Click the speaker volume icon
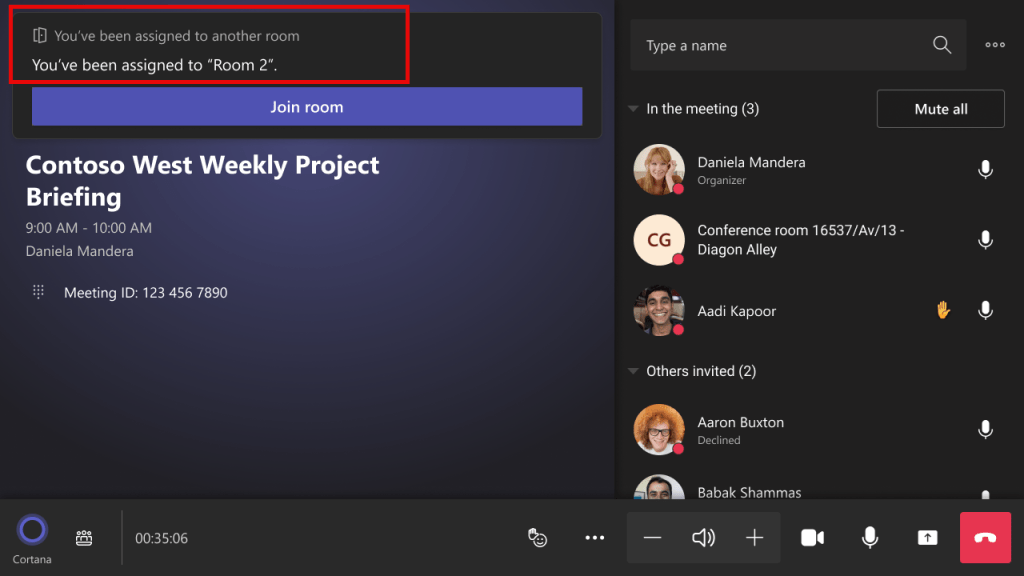Viewport: 1024px width, 576px height. [703, 537]
